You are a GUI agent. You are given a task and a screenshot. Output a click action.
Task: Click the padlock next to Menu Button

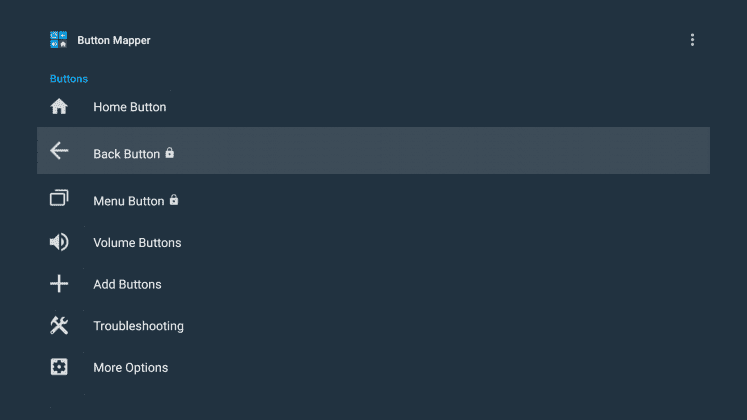(x=174, y=200)
